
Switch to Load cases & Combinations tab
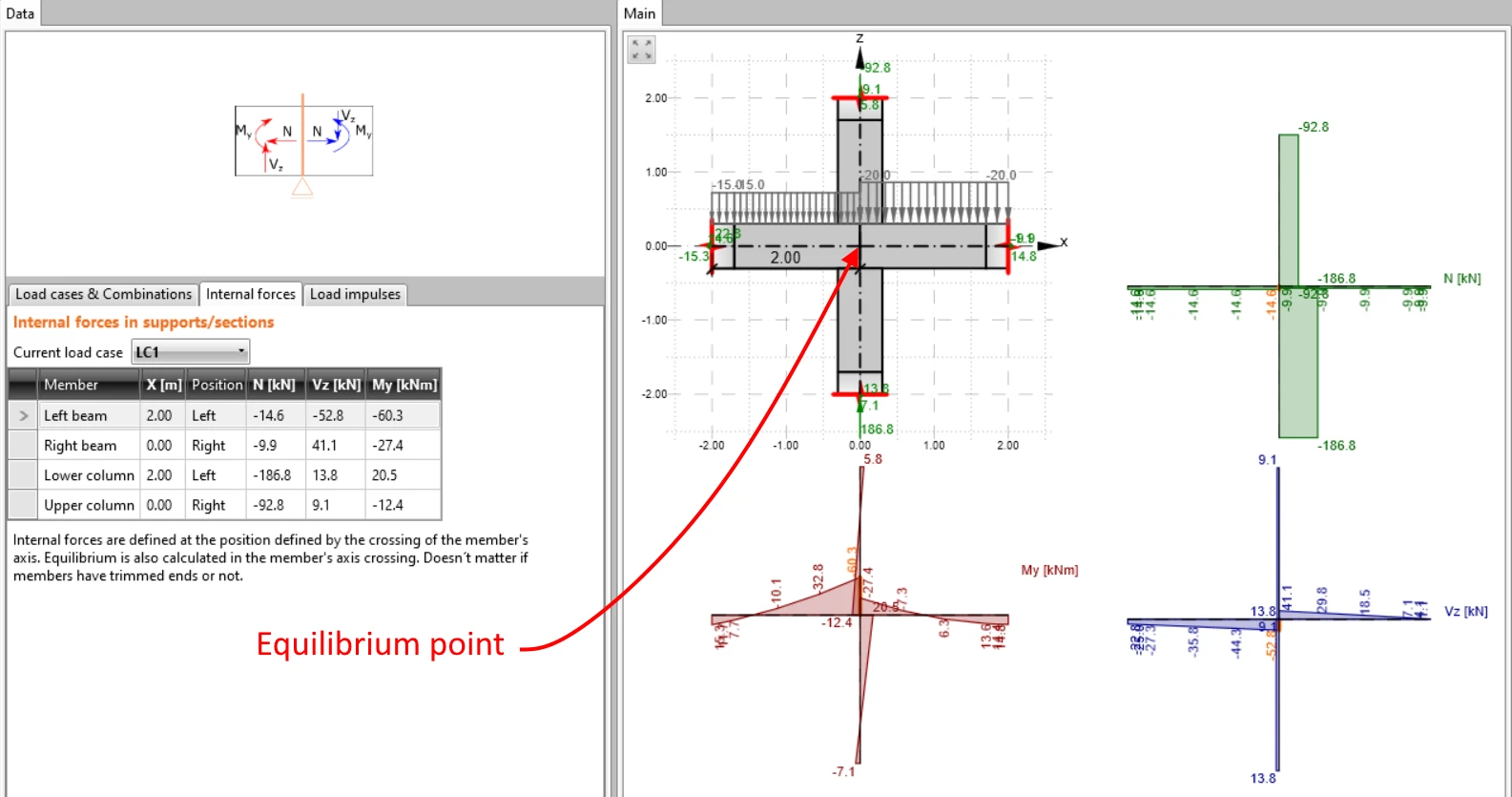103,294
